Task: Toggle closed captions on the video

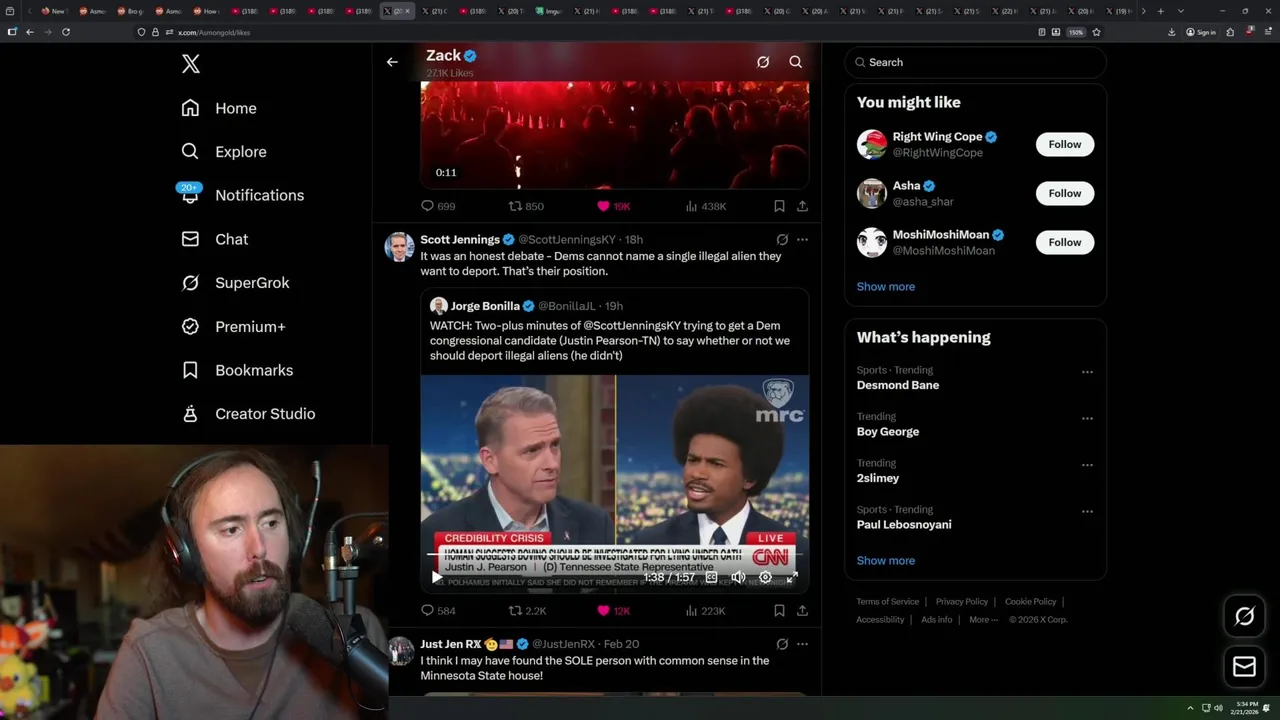Action: 711,577
